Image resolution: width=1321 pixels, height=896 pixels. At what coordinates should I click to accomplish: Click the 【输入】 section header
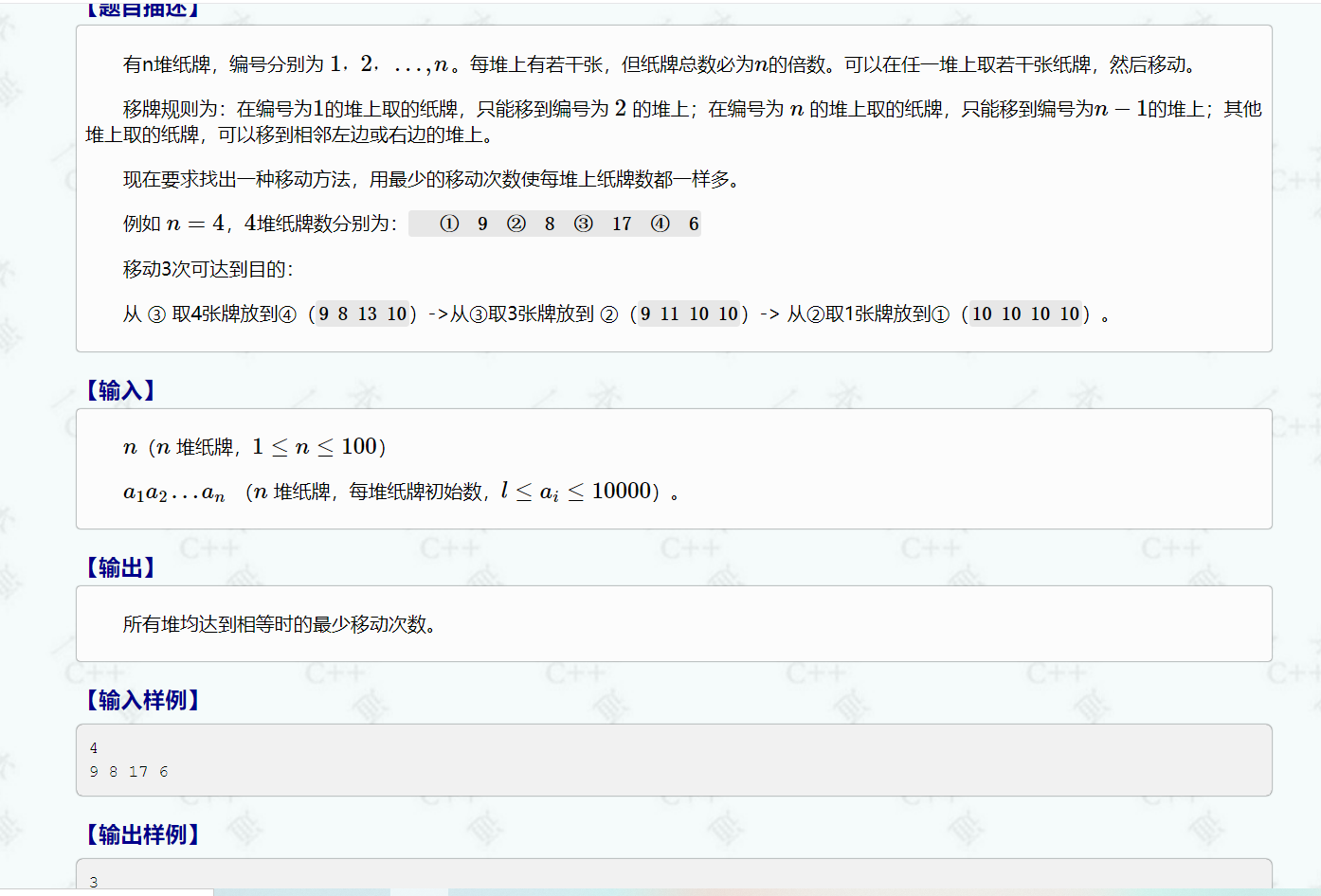tap(120, 389)
